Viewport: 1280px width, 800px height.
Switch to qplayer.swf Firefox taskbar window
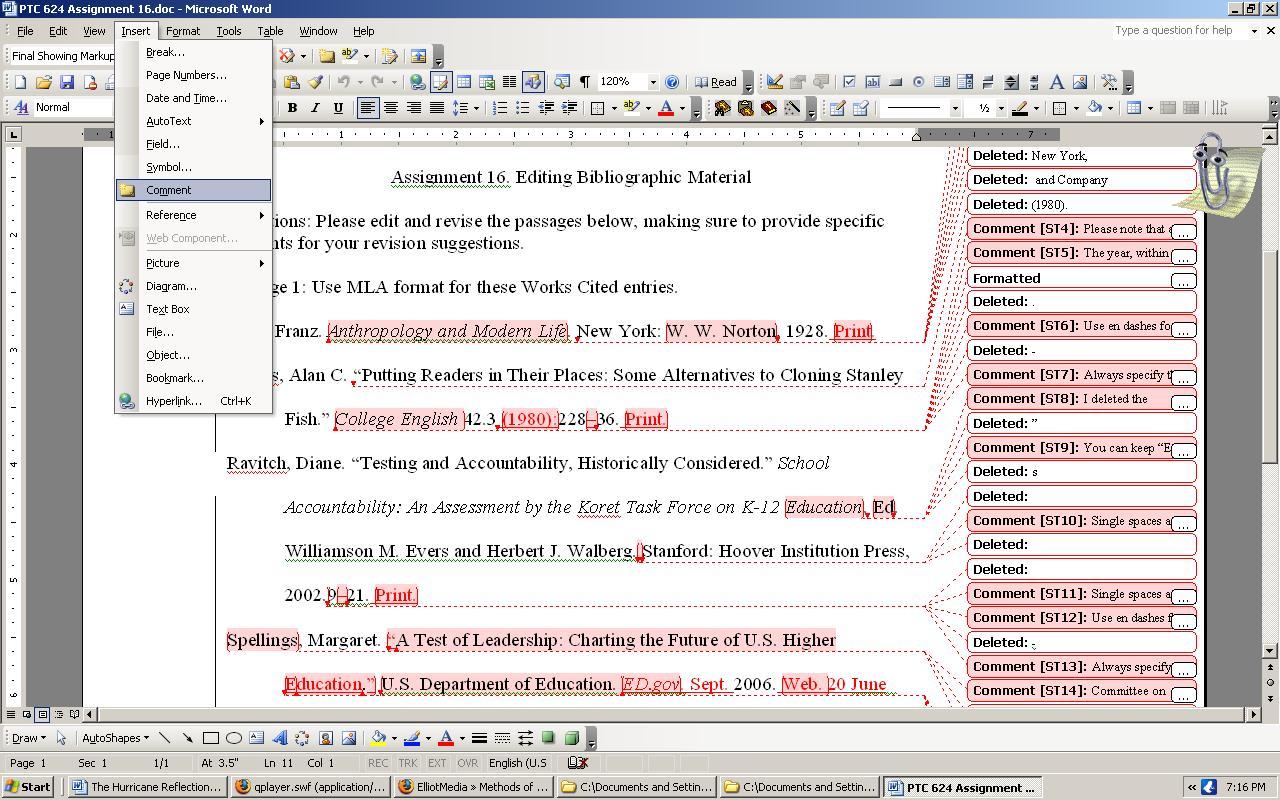311,787
